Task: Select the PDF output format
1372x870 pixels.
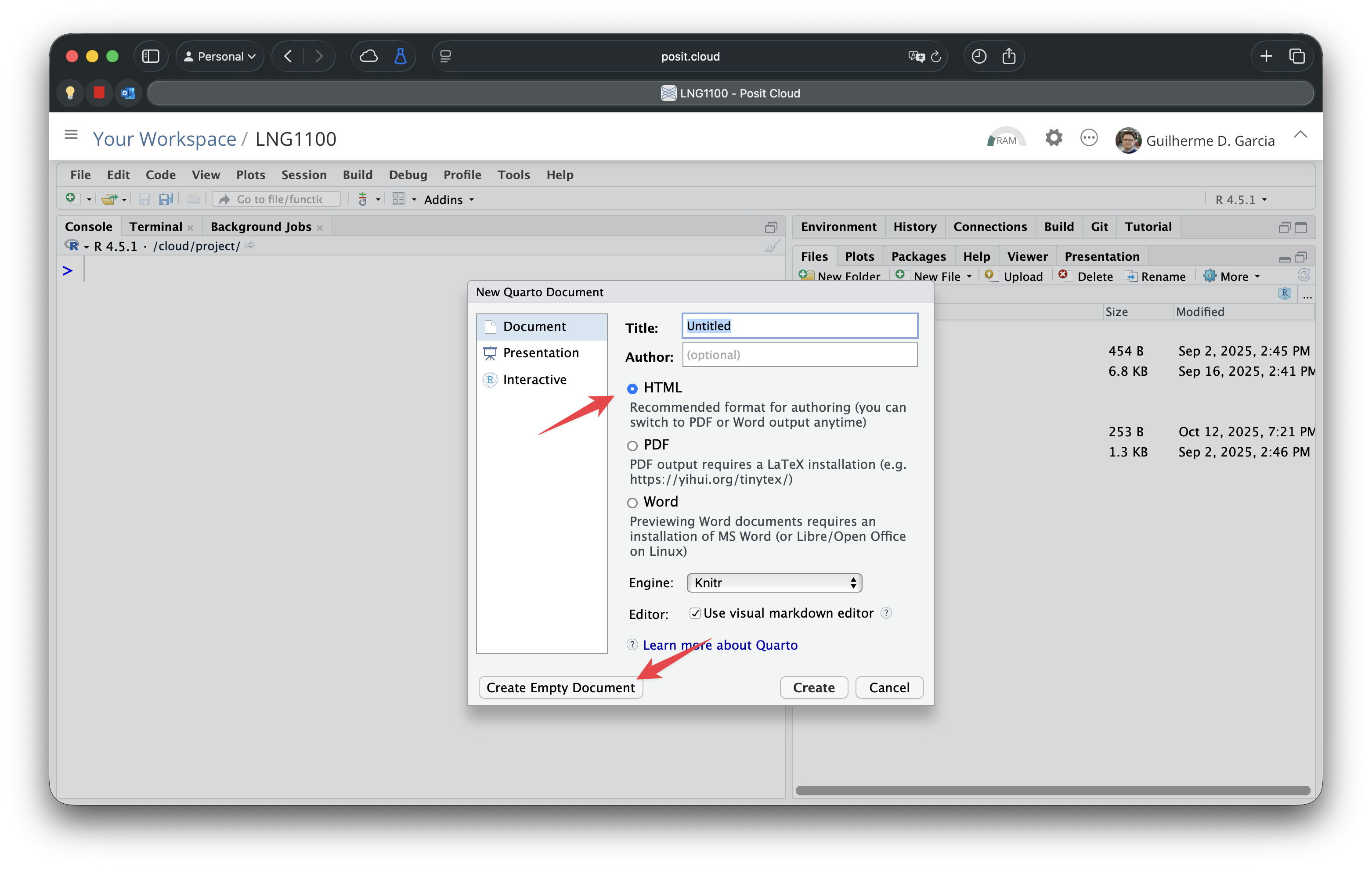Action: [632, 446]
